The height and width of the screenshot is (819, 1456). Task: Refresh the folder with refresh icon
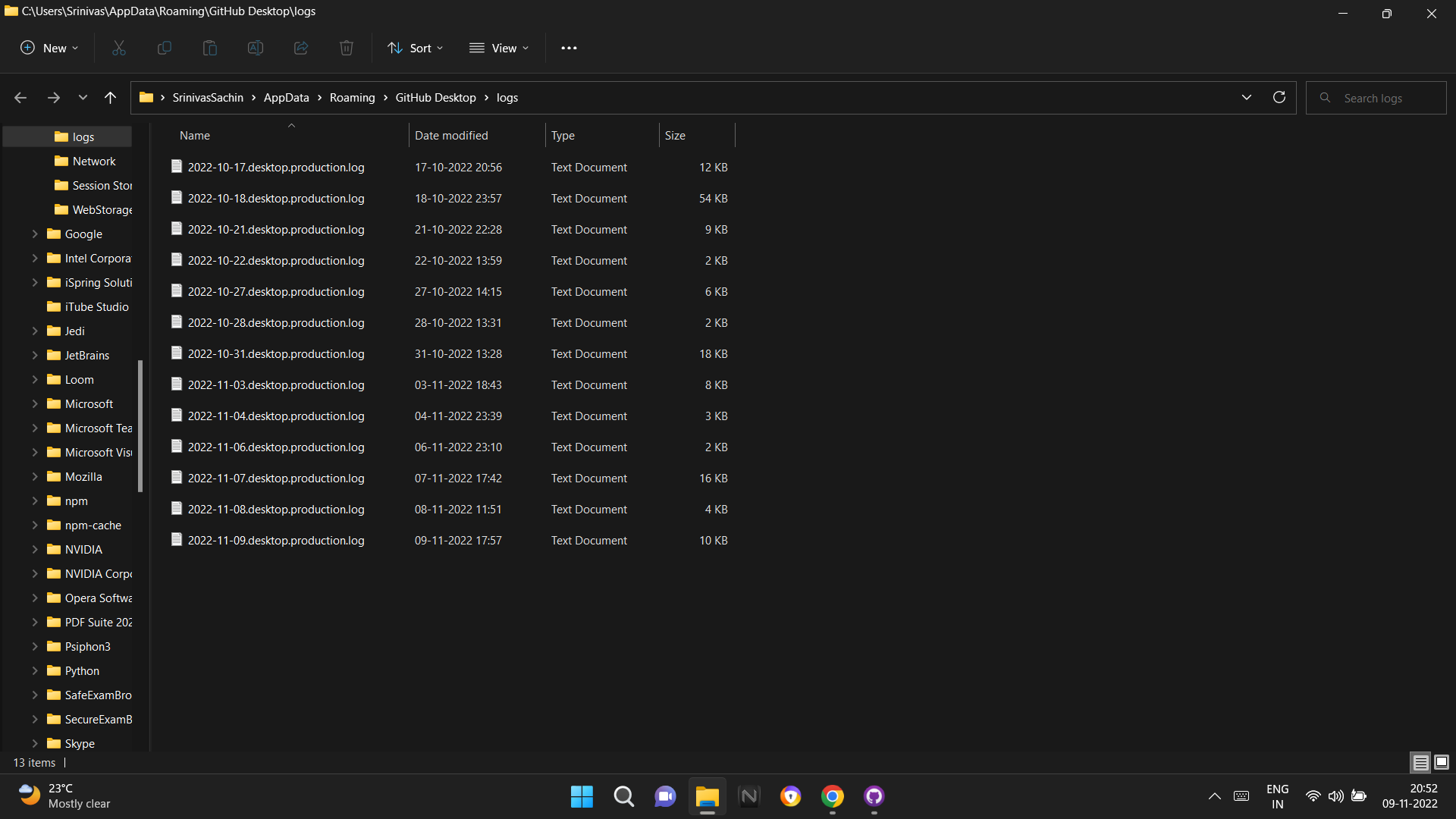tap(1279, 97)
